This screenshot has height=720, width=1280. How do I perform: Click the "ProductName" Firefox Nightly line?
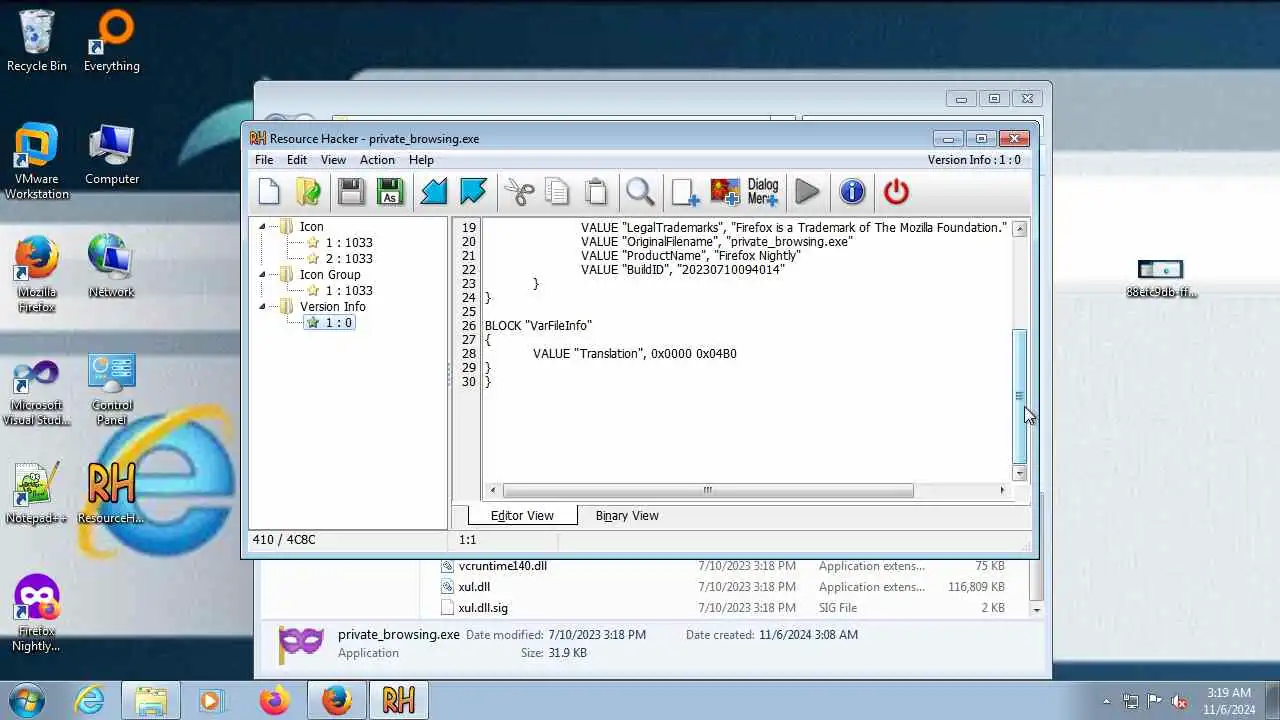pos(691,256)
